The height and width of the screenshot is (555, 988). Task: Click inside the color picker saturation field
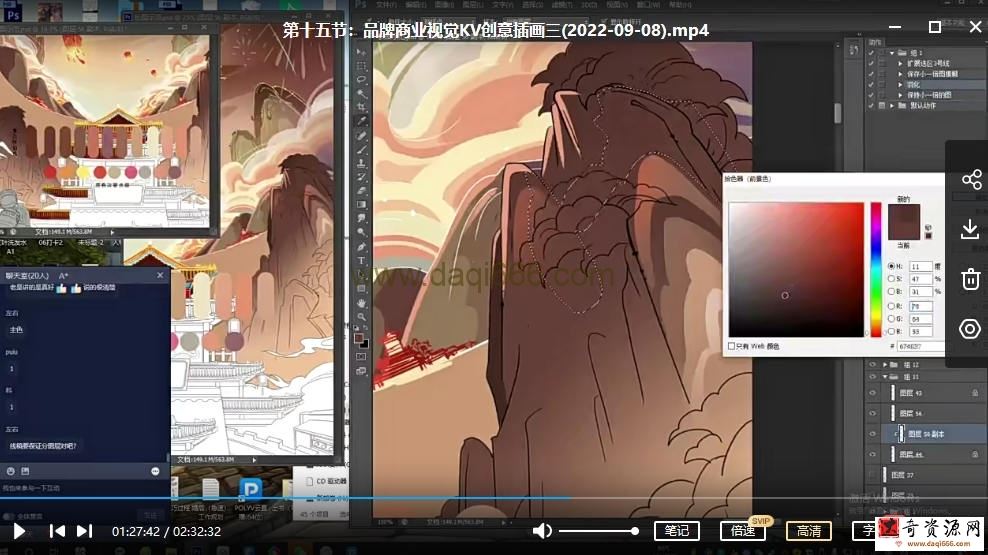coord(796,270)
